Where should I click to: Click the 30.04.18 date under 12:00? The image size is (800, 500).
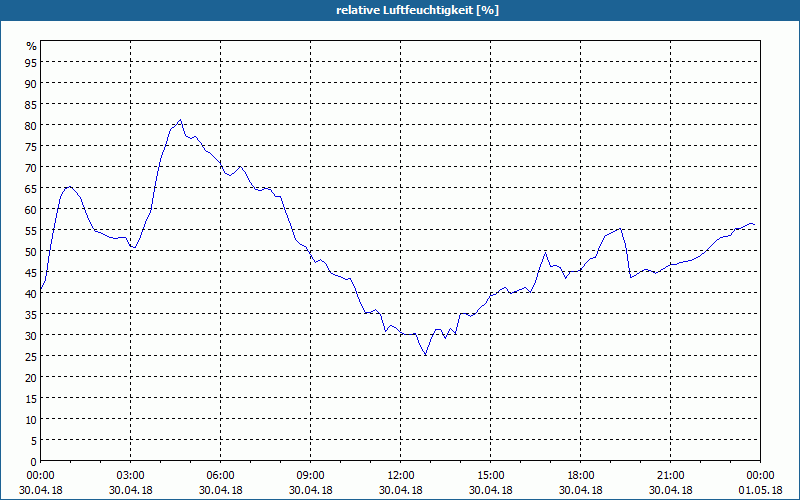point(401,490)
